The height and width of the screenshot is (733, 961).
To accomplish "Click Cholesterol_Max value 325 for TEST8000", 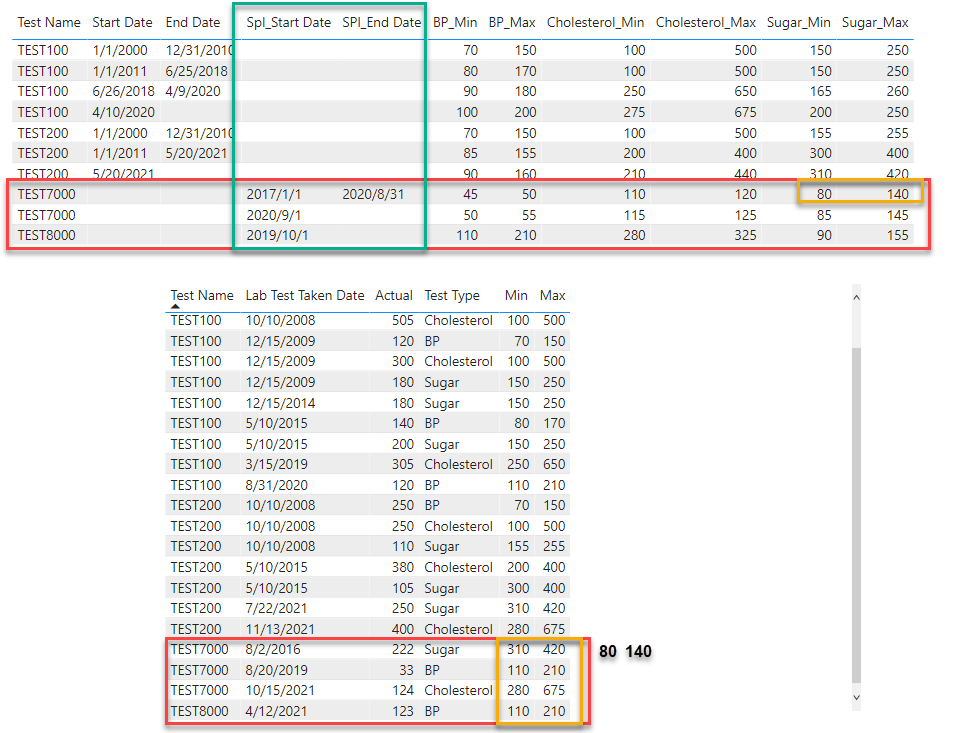I will pyautogui.click(x=745, y=235).
